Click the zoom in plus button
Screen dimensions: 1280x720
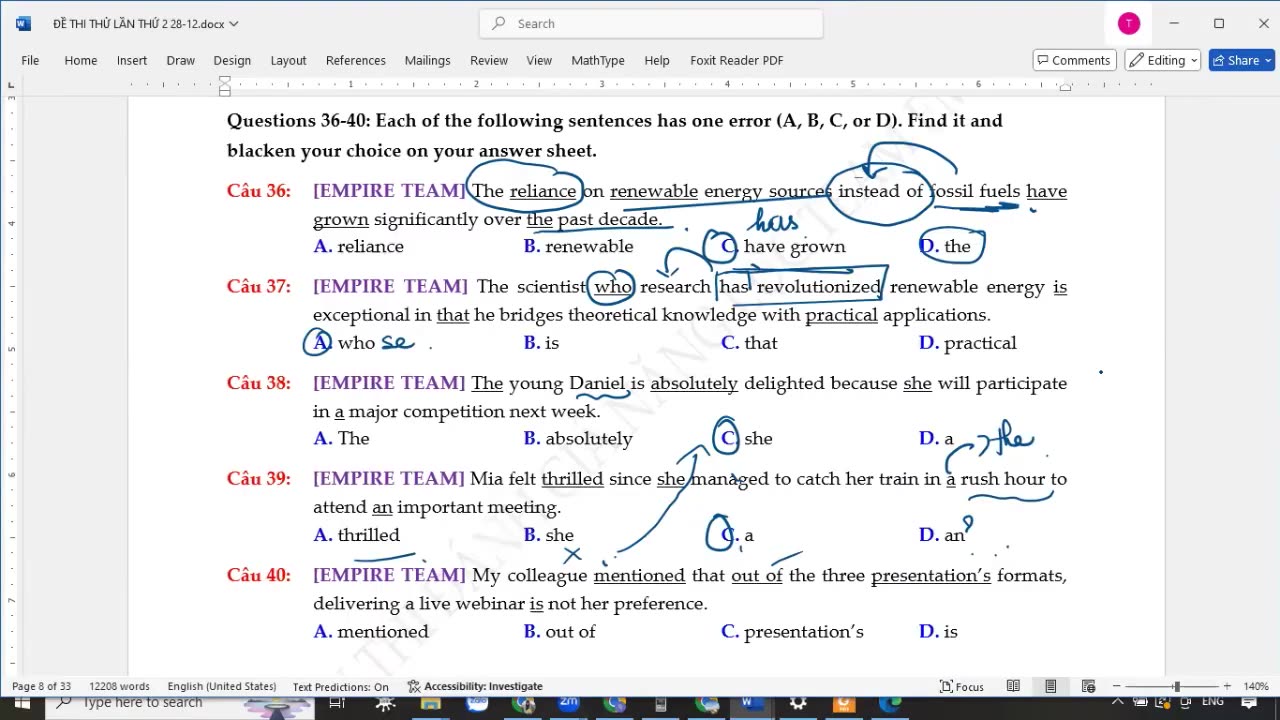pyautogui.click(x=1227, y=686)
